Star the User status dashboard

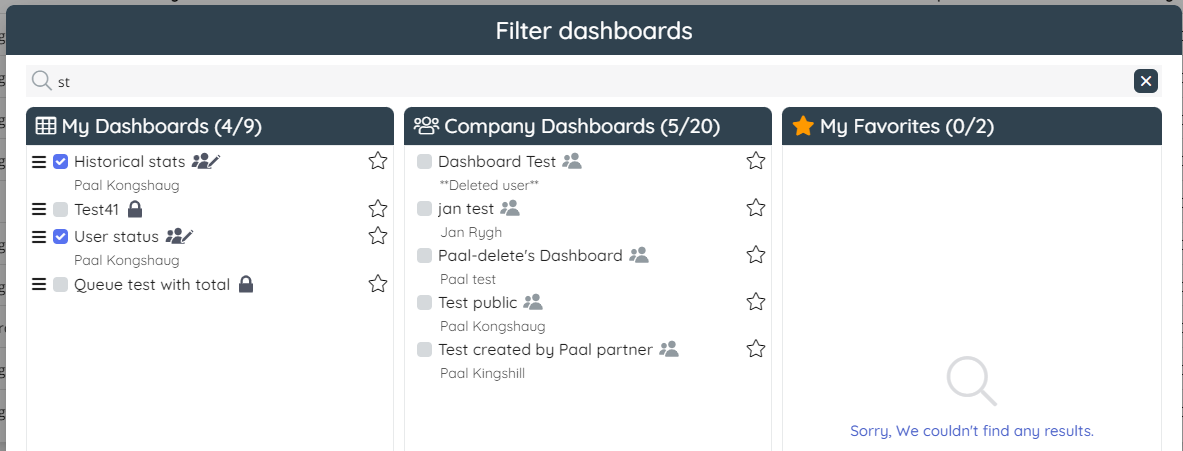click(x=377, y=236)
